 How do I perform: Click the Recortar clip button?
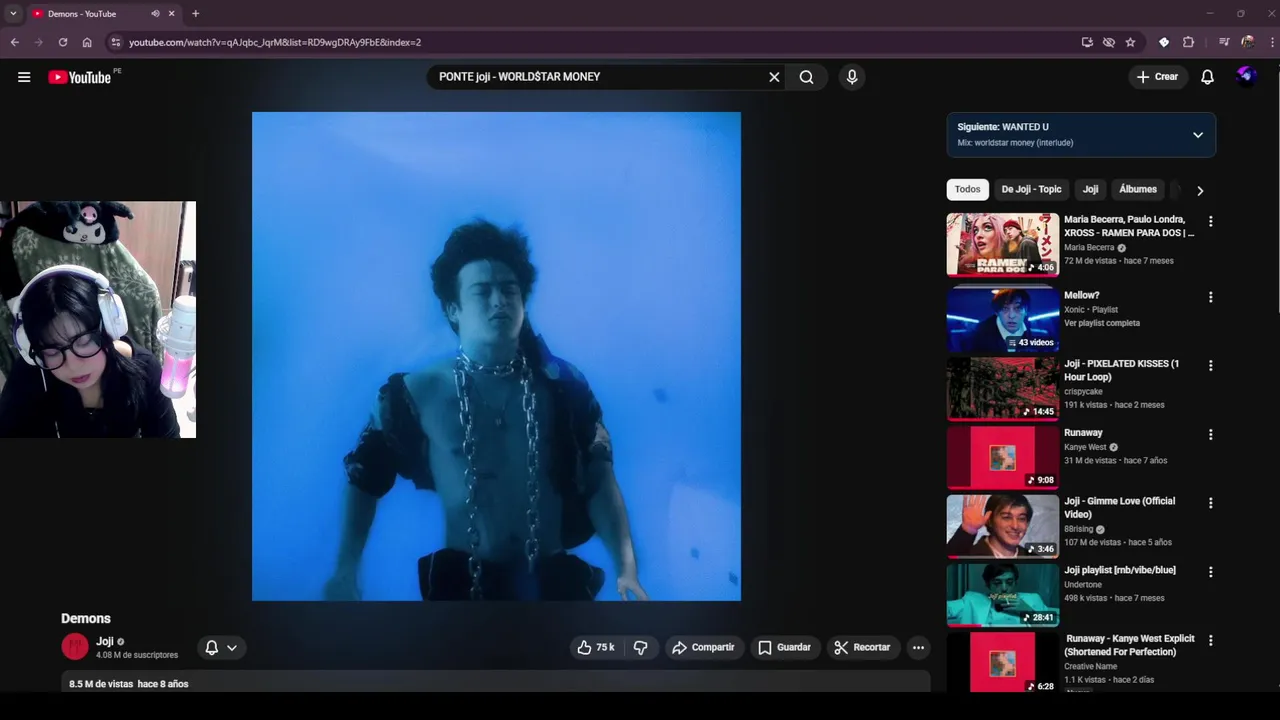[x=862, y=647]
